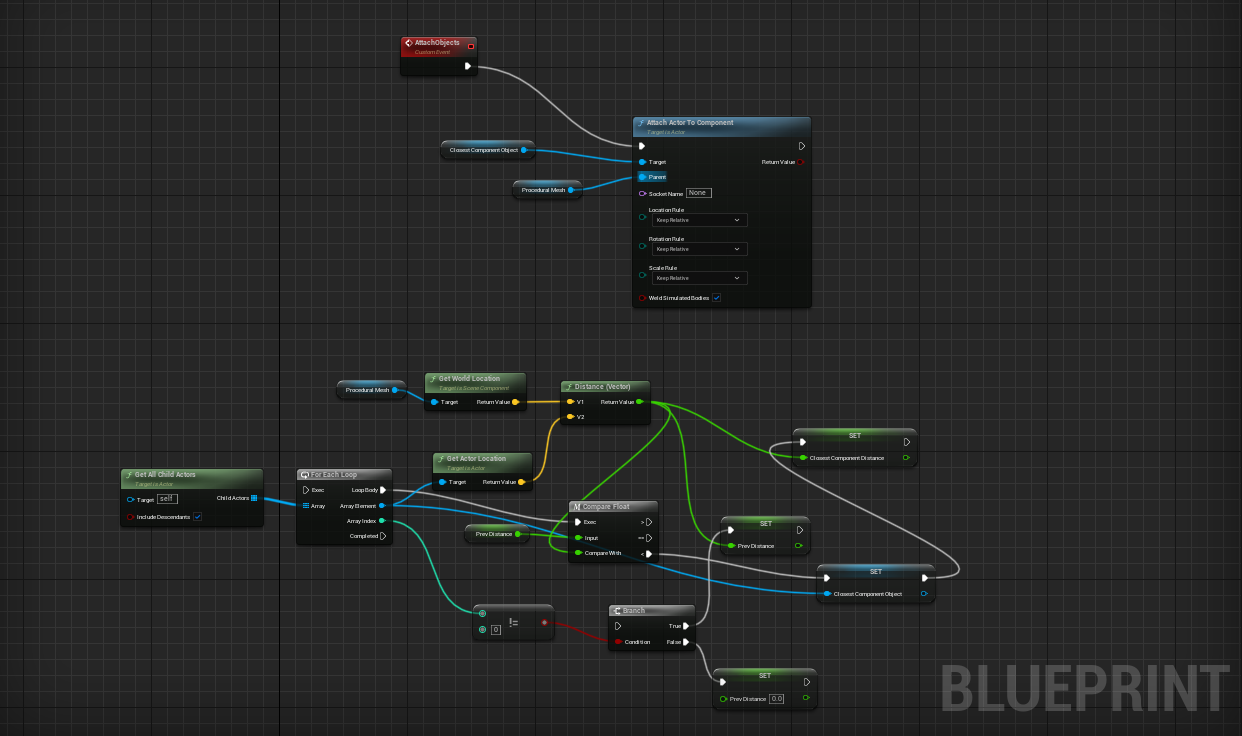This screenshot has width=1242, height=736.
Task: Click the V2 pin on Distance (Vector)
Action: (570, 417)
